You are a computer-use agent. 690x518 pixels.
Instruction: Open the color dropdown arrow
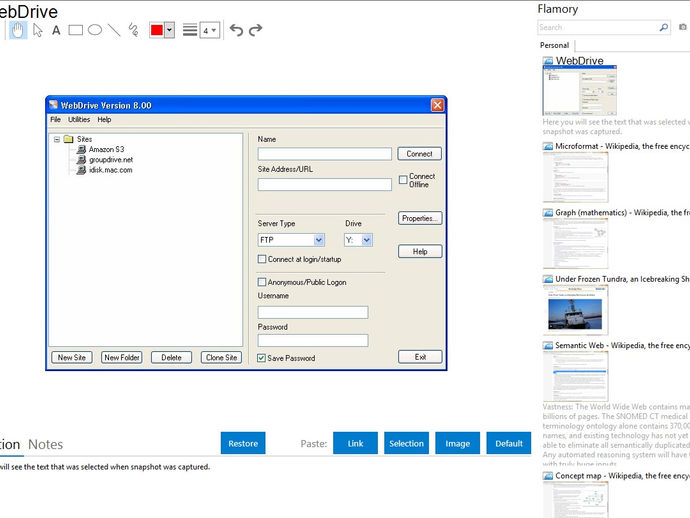(x=169, y=30)
